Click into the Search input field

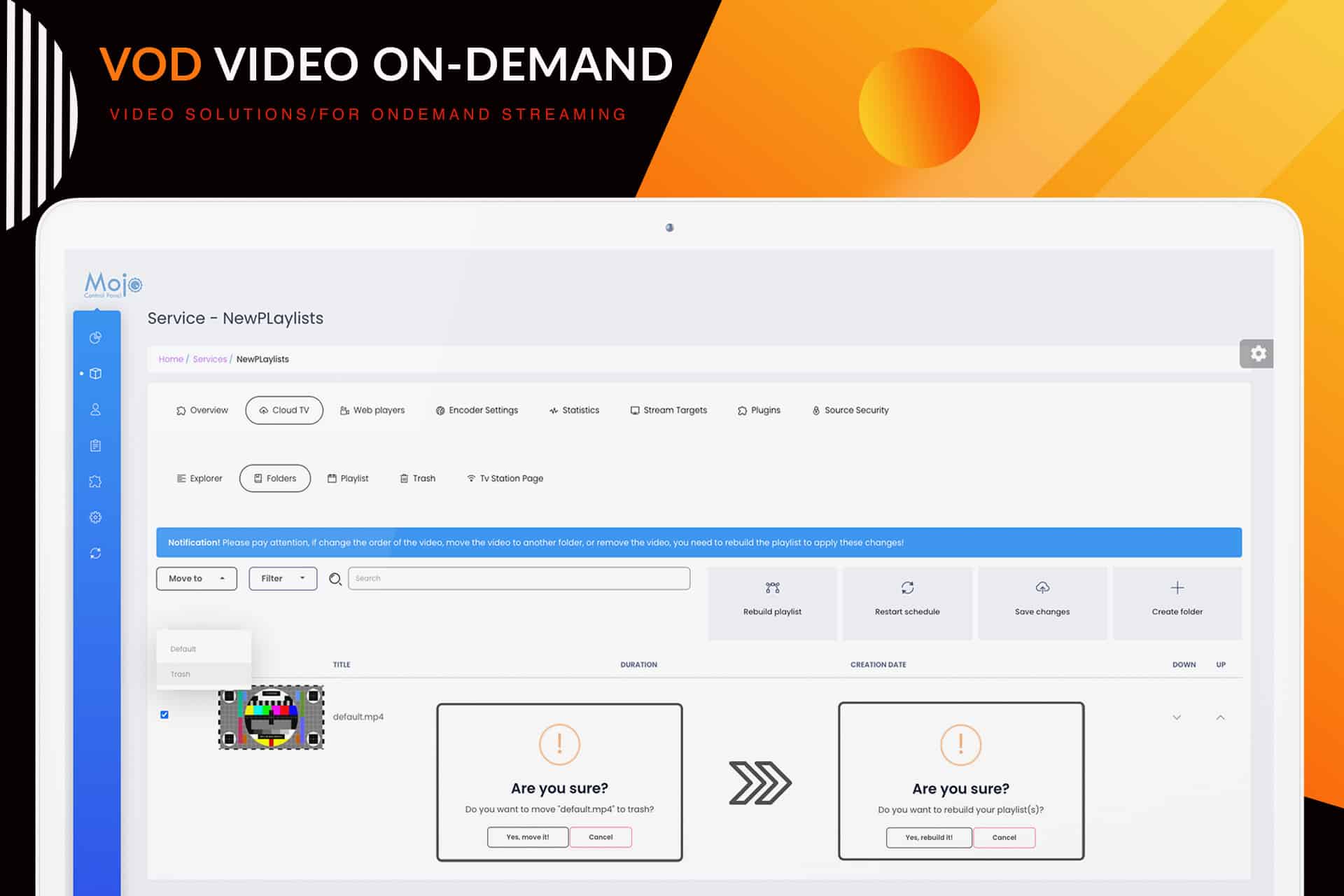[519, 578]
